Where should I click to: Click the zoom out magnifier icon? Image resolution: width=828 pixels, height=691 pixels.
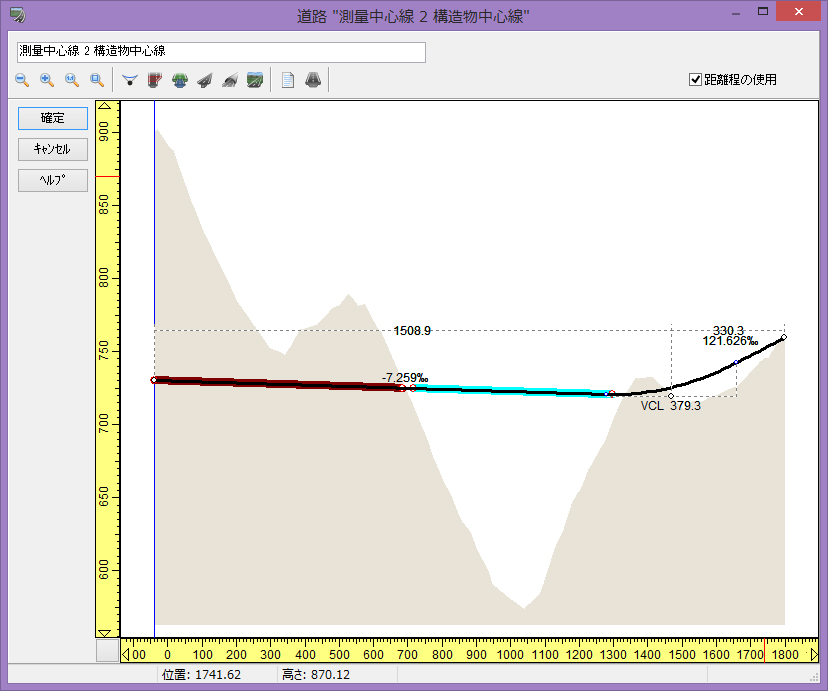pos(22,80)
